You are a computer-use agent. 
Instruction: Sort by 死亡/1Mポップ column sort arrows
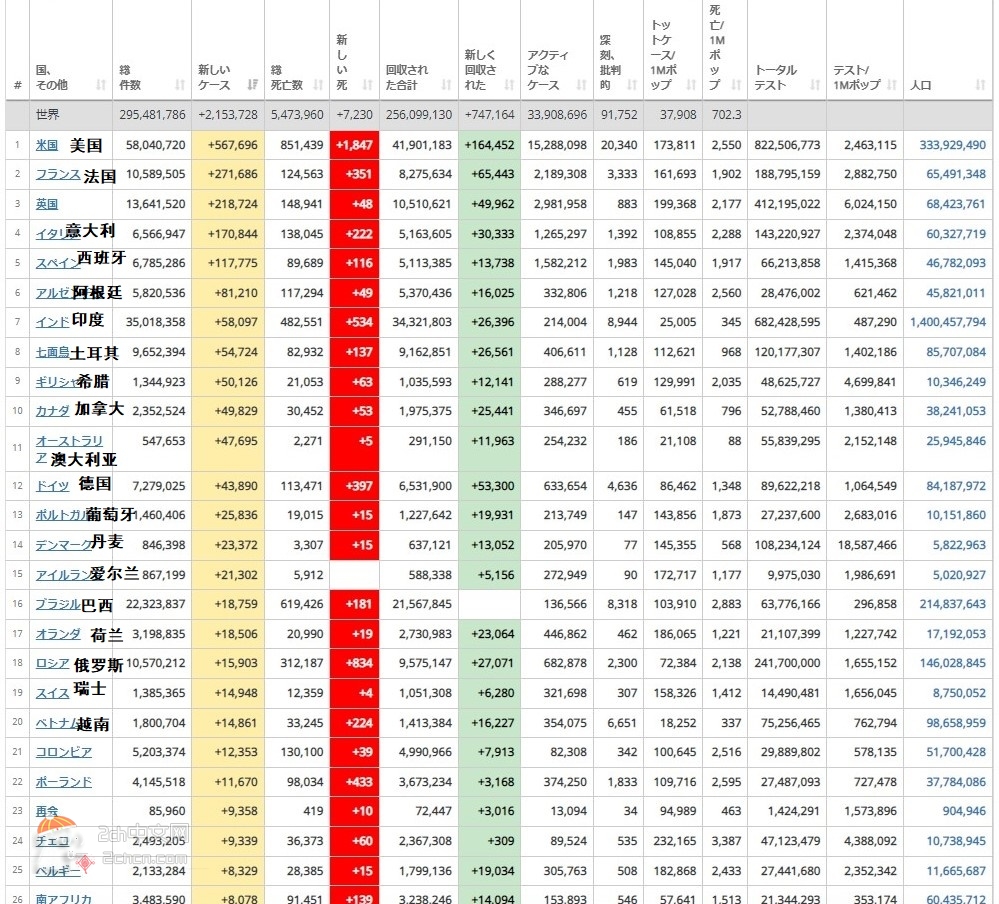tap(737, 85)
